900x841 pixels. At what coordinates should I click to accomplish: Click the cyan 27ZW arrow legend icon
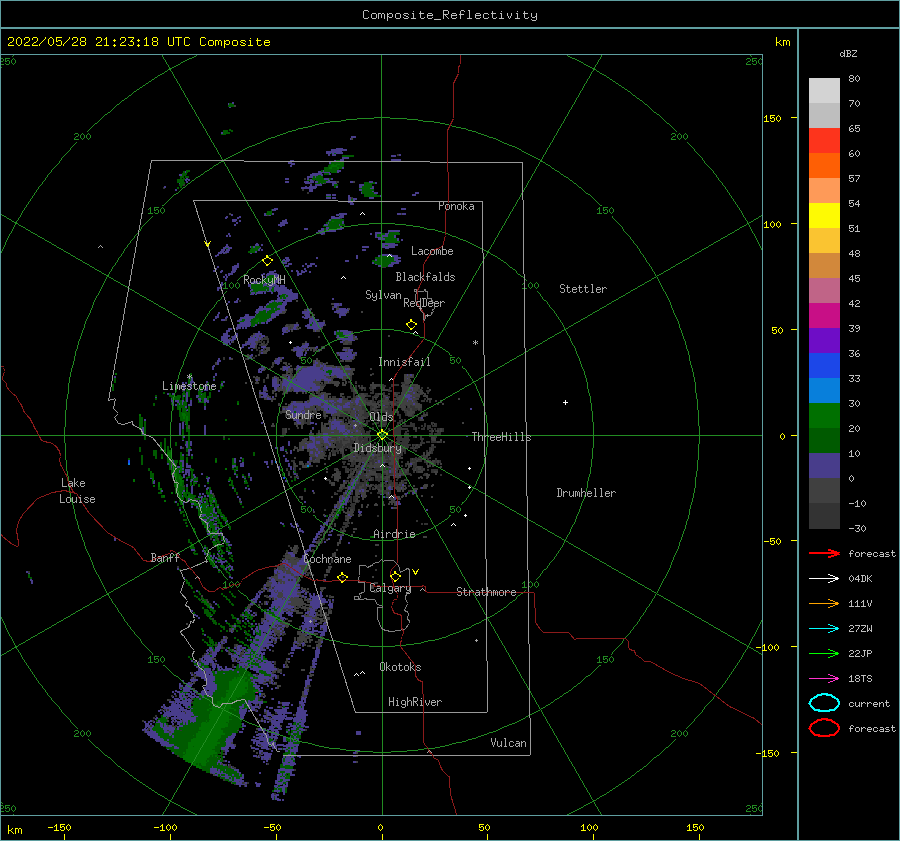pos(824,629)
